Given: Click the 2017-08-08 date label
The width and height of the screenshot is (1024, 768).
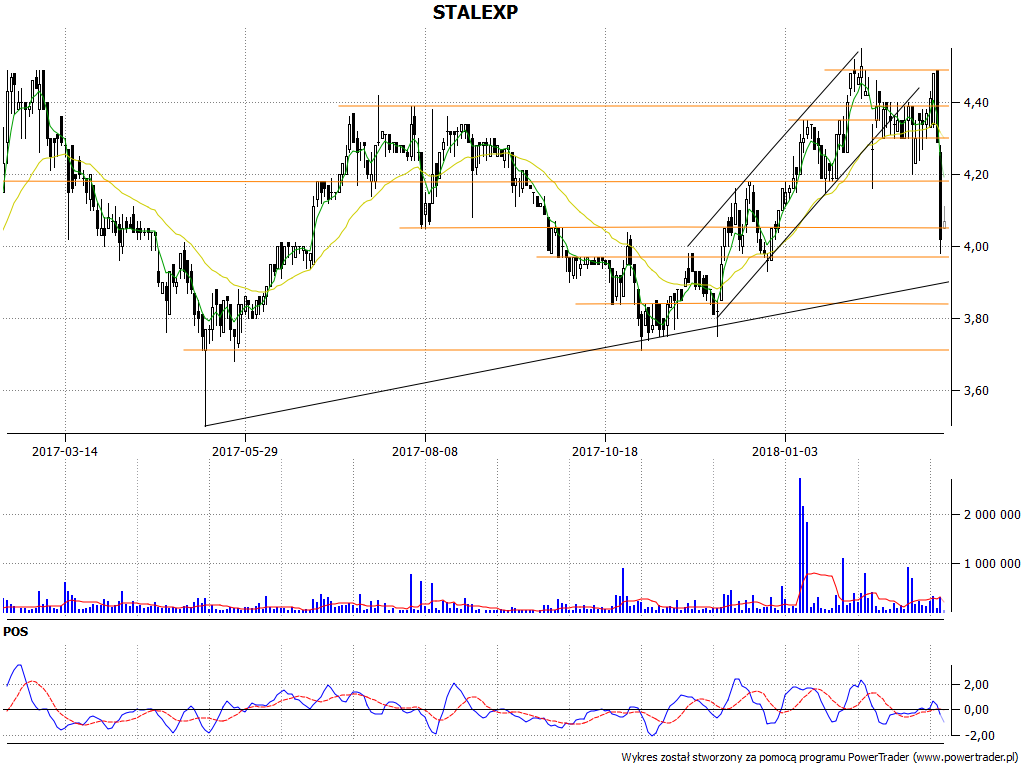Looking at the screenshot, I should 424,451.
